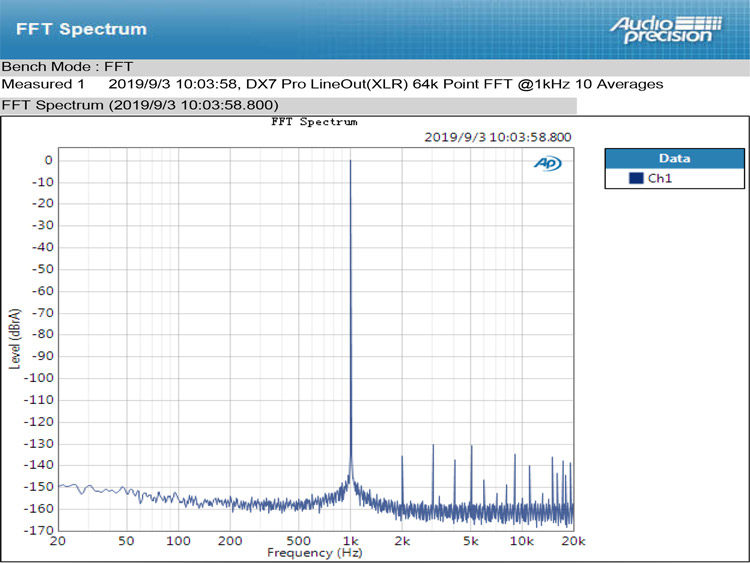This screenshot has width=750, height=563.
Task: Click the FFT Spectrum banner title
Action: pos(81,29)
